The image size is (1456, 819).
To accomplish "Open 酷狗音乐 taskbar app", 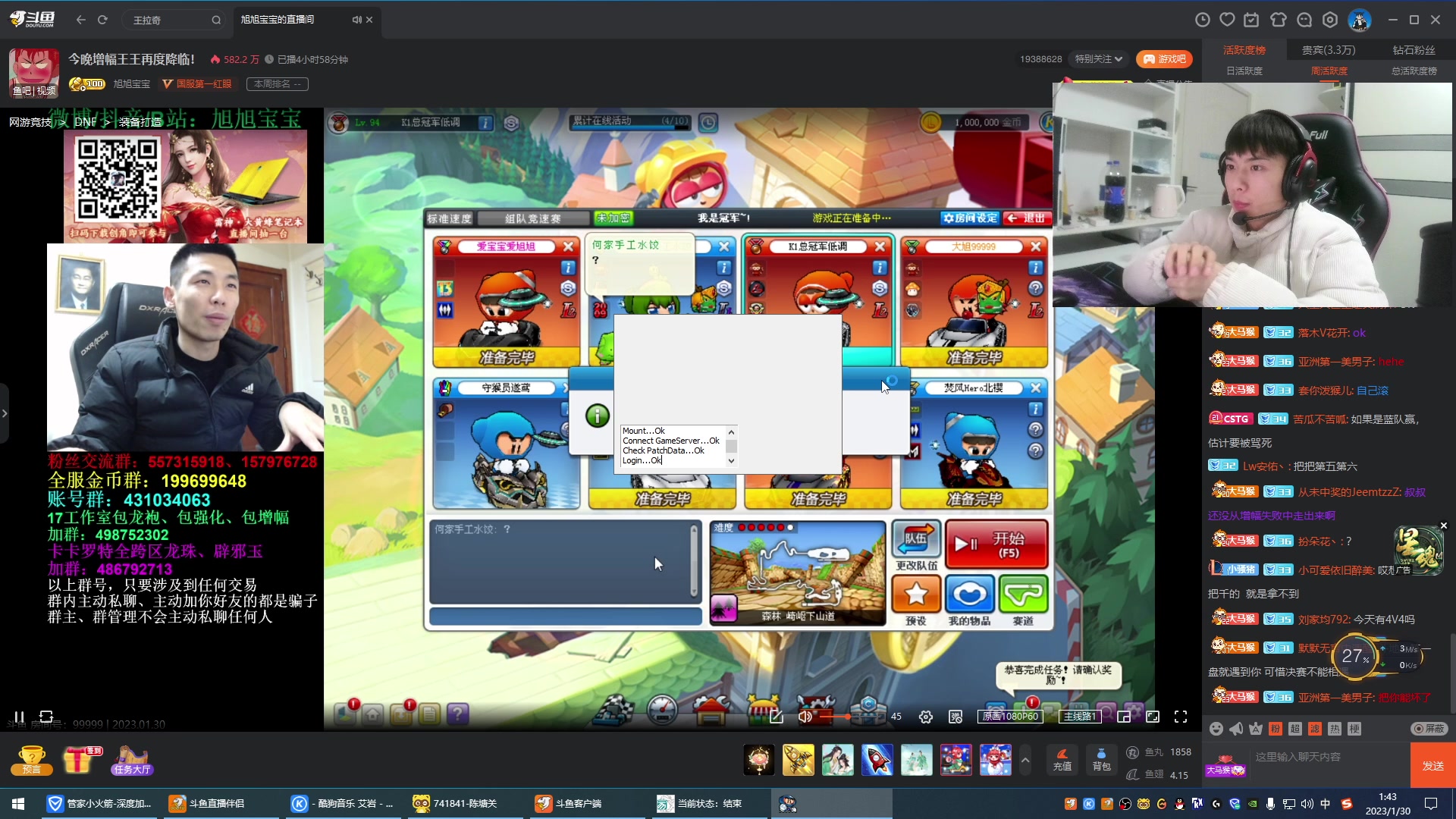I will pyautogui.click(x=343, y=804).
